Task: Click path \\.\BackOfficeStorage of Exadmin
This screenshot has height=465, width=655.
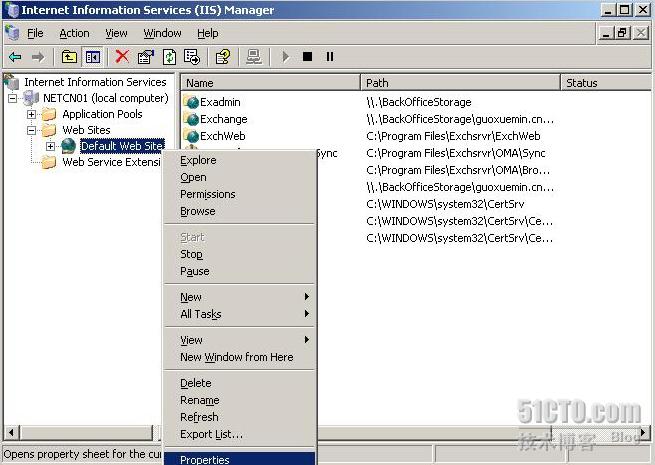Action: coord(419,102)
